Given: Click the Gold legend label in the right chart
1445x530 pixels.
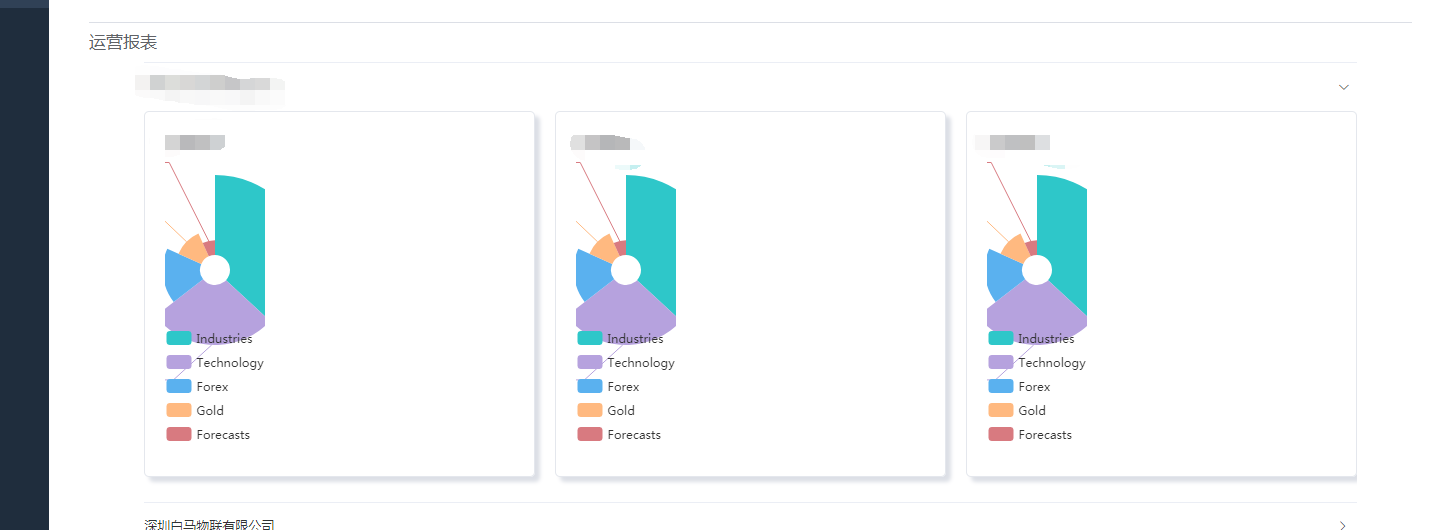Looking at the screenshot, I should pyautogui.click(x=1032, y=411).
